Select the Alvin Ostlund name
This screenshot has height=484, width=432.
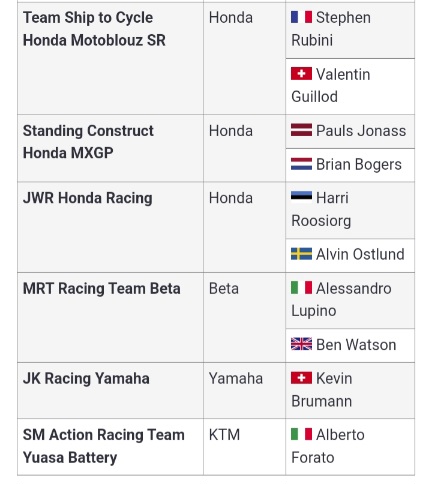[360, 254]
